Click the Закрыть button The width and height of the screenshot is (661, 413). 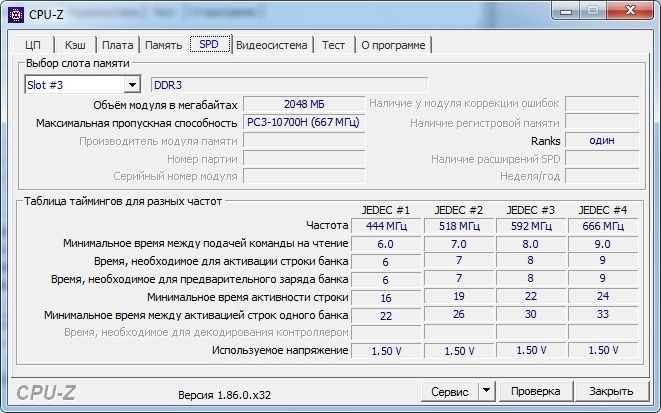click(611, 392)
